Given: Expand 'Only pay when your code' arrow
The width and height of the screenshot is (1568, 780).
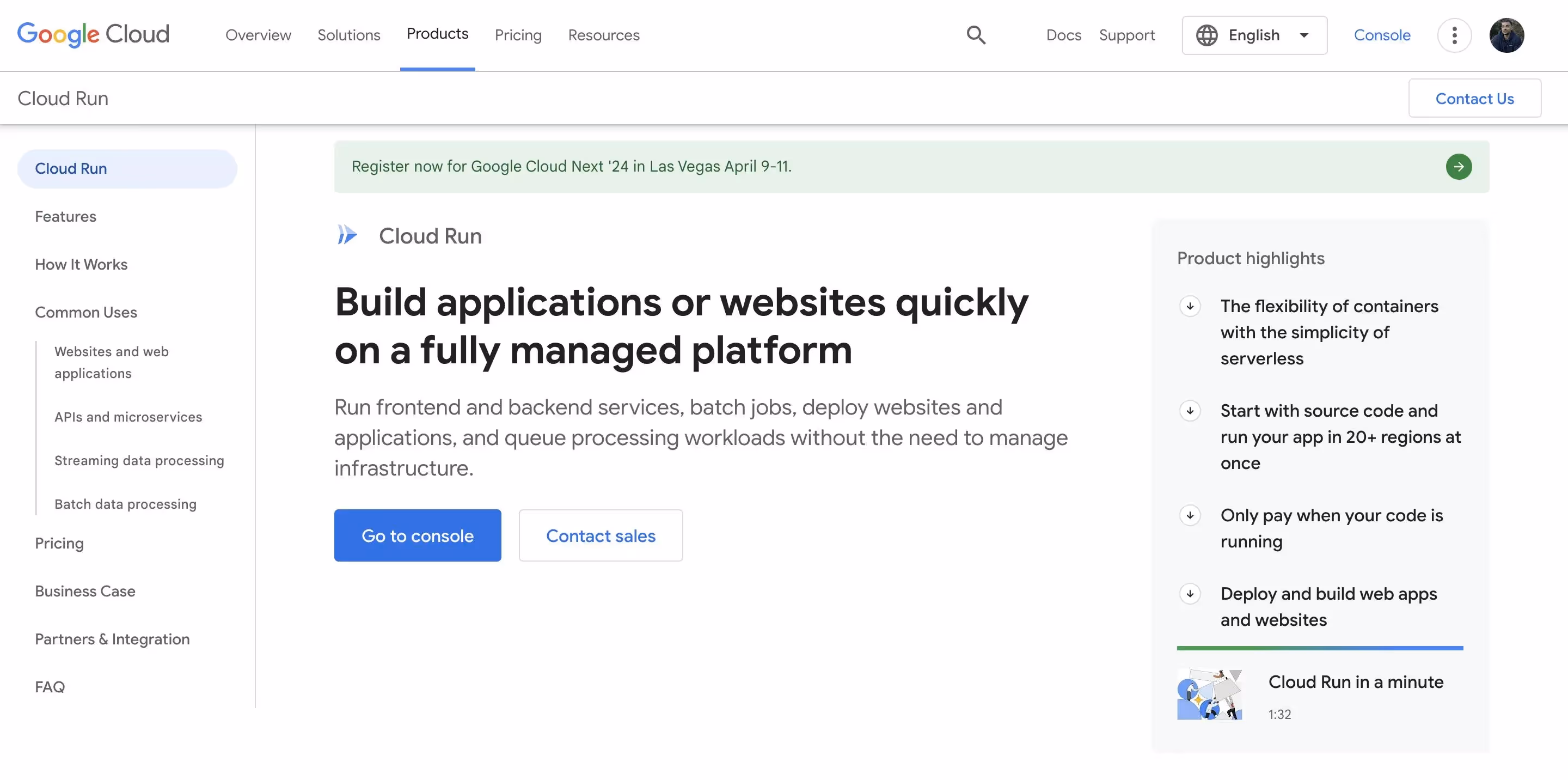Looking at the screenshot, I should coord(1190,516).
